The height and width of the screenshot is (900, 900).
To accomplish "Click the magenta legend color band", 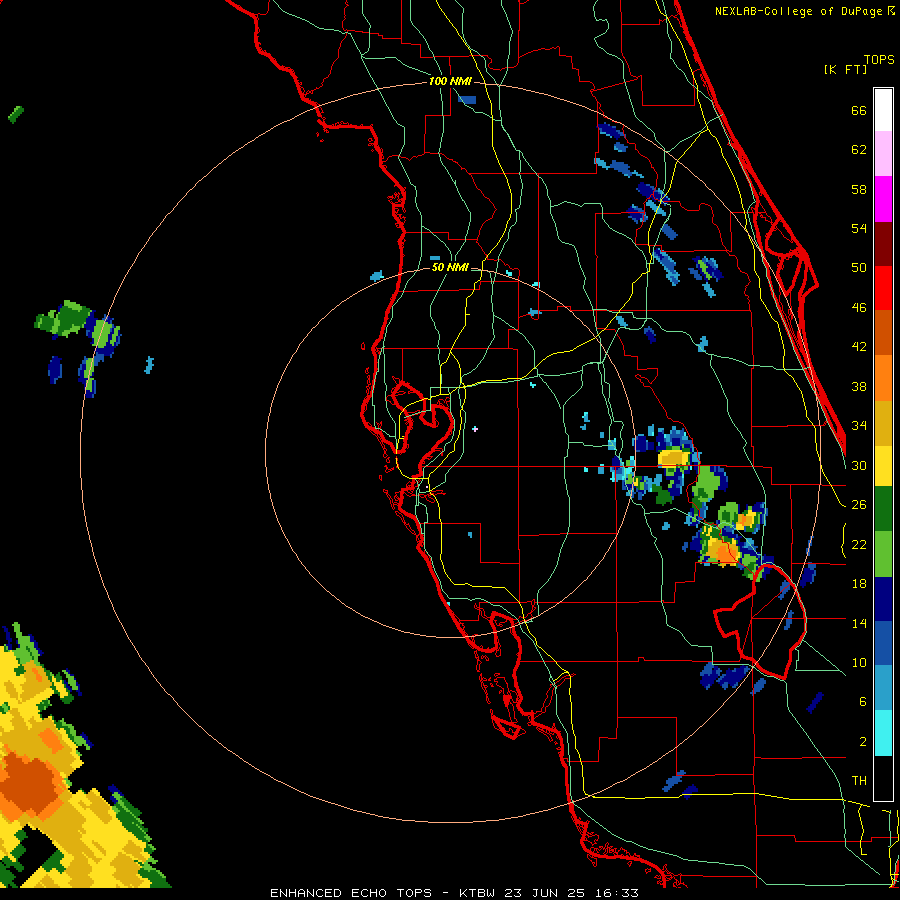I will (883, 199).
